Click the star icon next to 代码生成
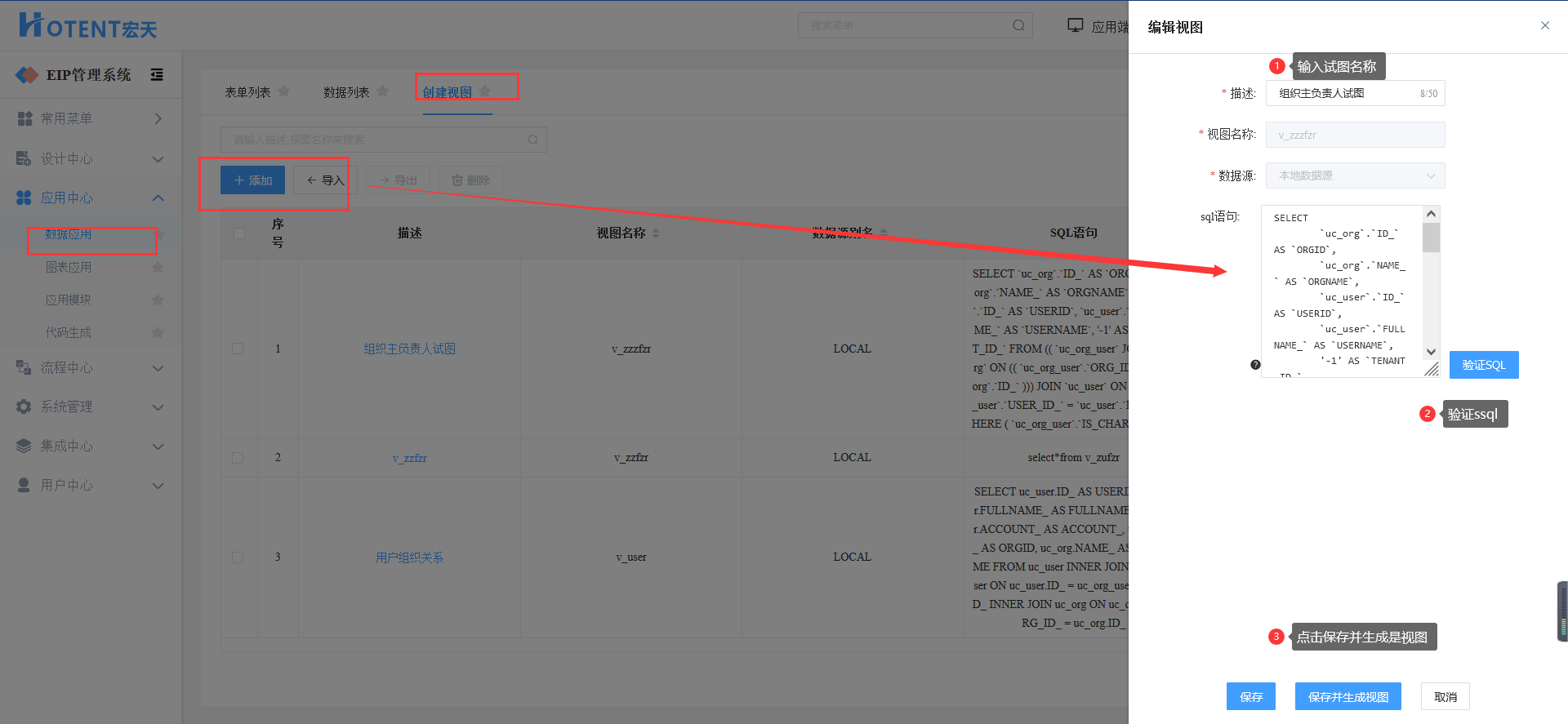The height and width of the screenshot is (724, 1568). pos(158,332)
